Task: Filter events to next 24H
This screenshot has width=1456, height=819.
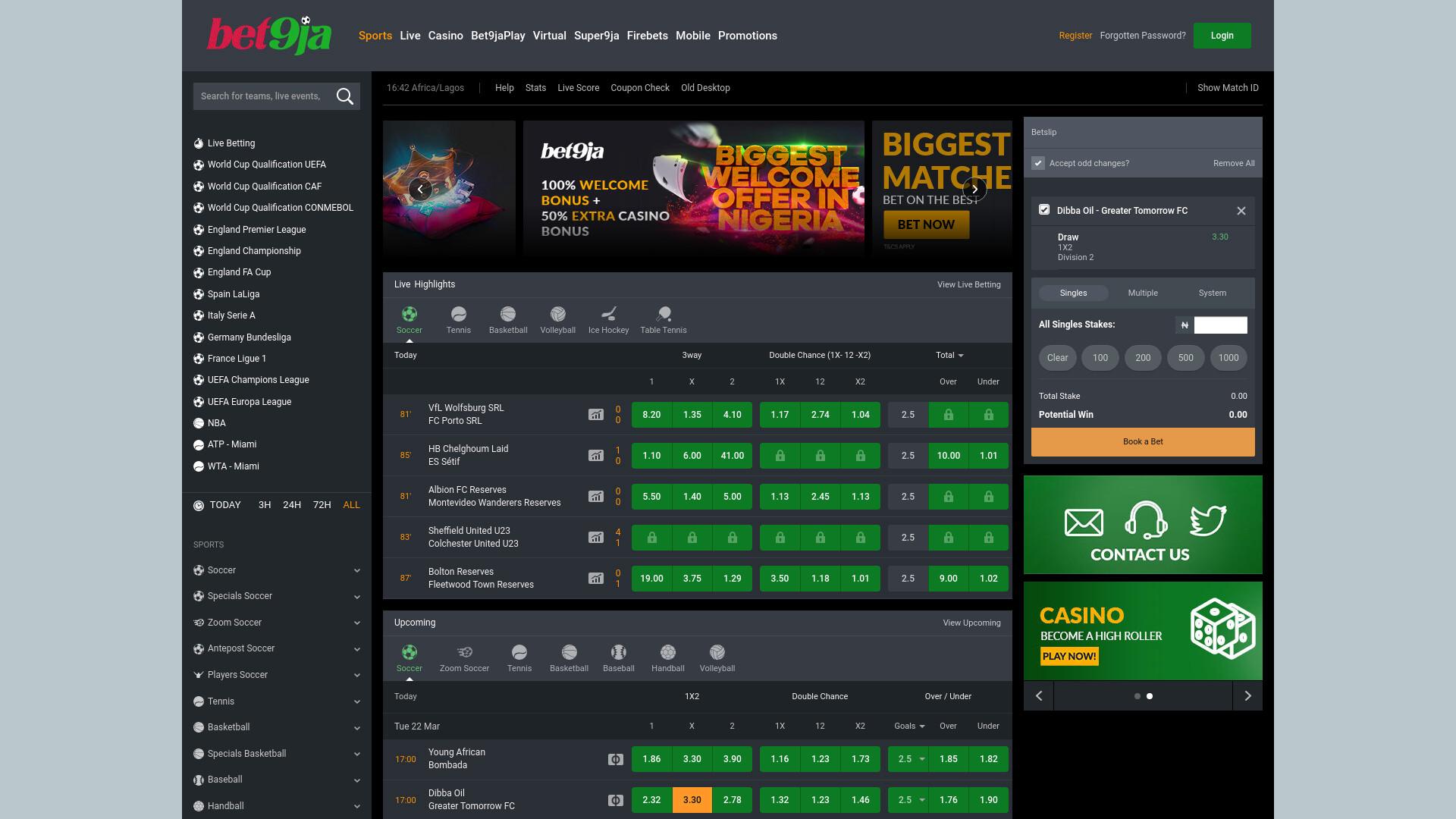Action: (292, 505)
